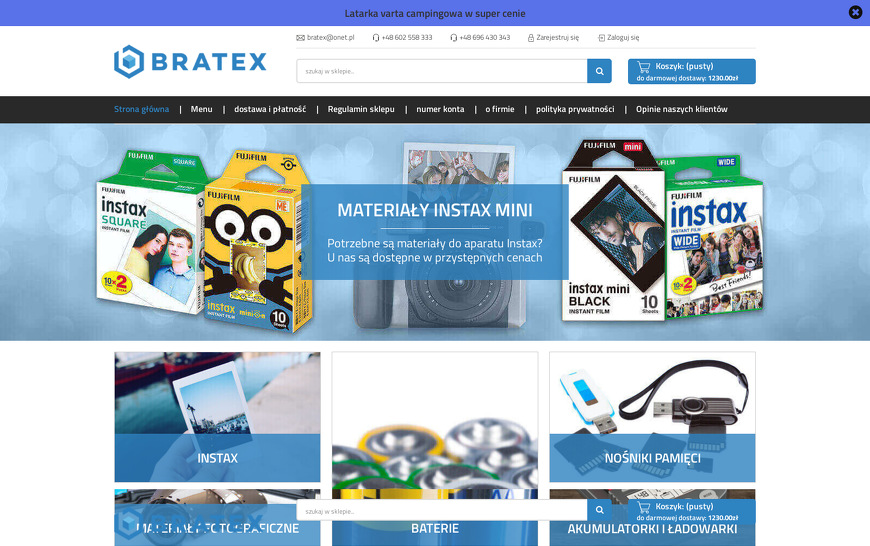Click the BRATEX logo in header
The width and height of the screenshot is (870, 546).
click(190, 62)
